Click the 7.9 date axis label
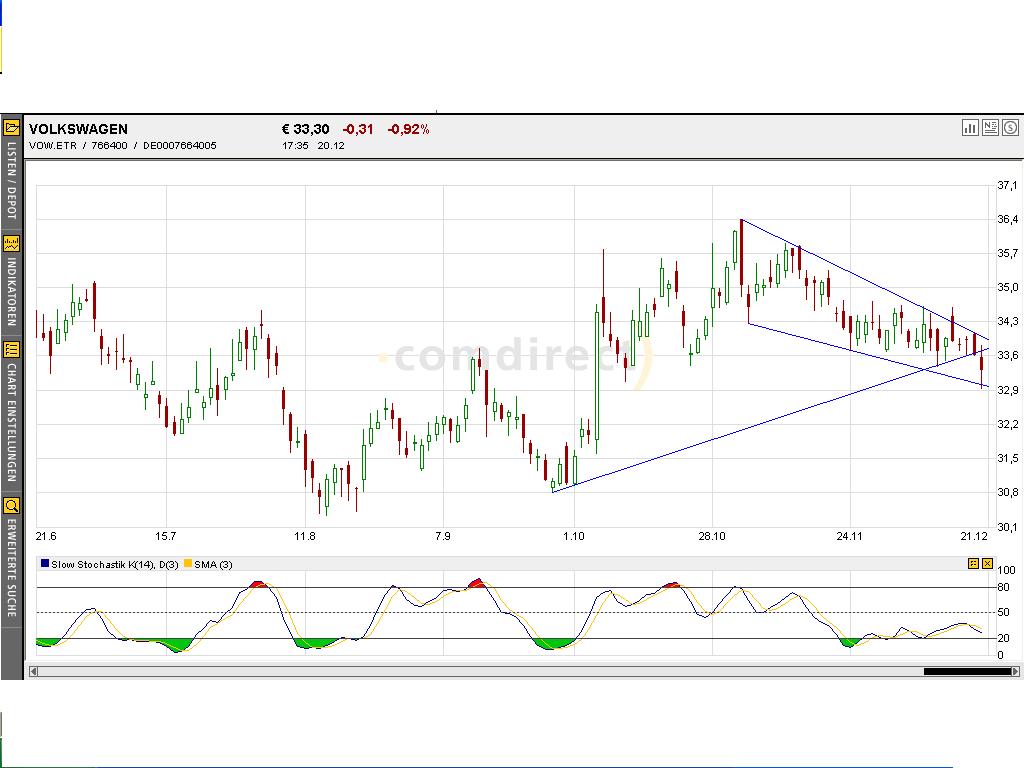The height and width of the screenshot is (768, 1024). (x=443, y=536)
